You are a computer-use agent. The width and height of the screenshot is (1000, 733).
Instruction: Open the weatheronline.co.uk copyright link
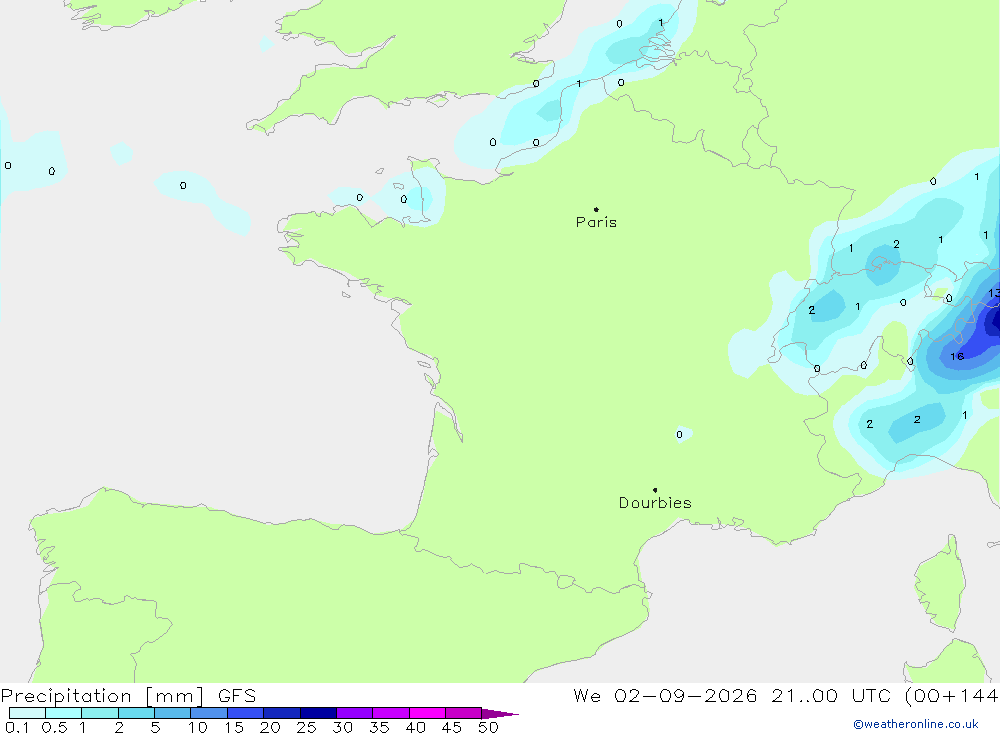pyautogui.click(x=916, y=724)
